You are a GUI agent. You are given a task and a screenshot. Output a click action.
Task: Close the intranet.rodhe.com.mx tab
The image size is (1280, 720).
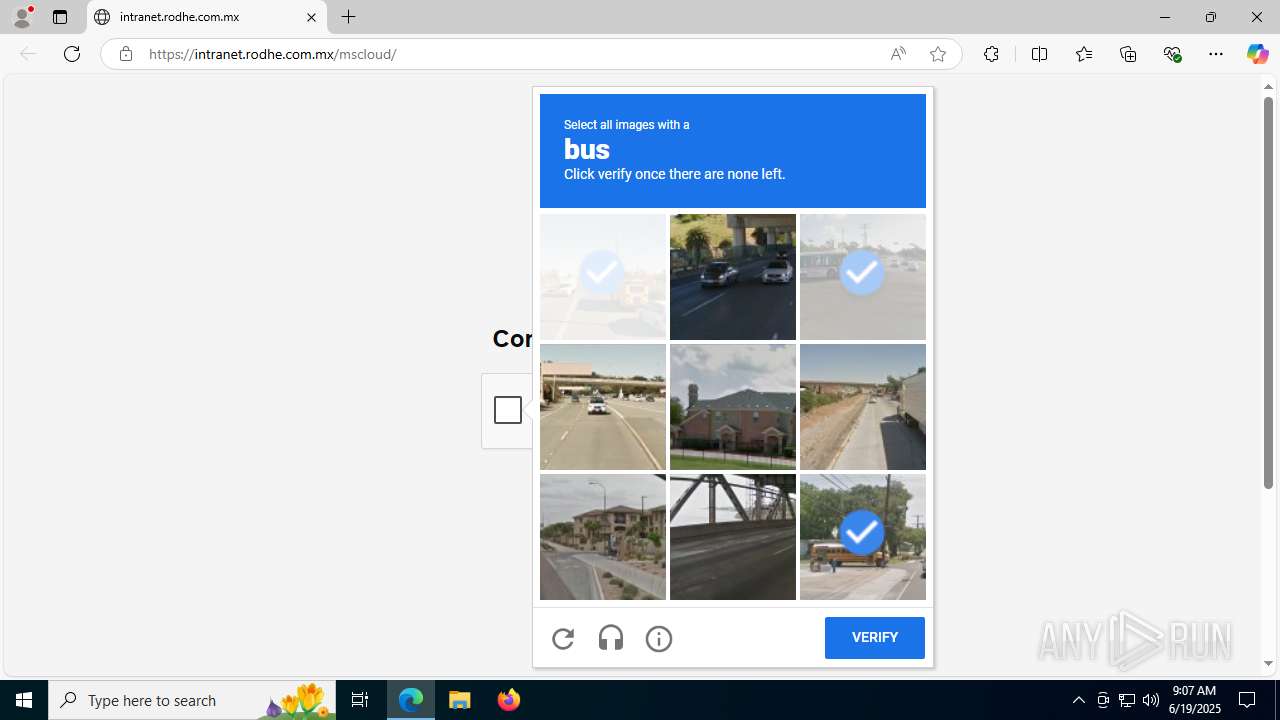tap(311, 17)
